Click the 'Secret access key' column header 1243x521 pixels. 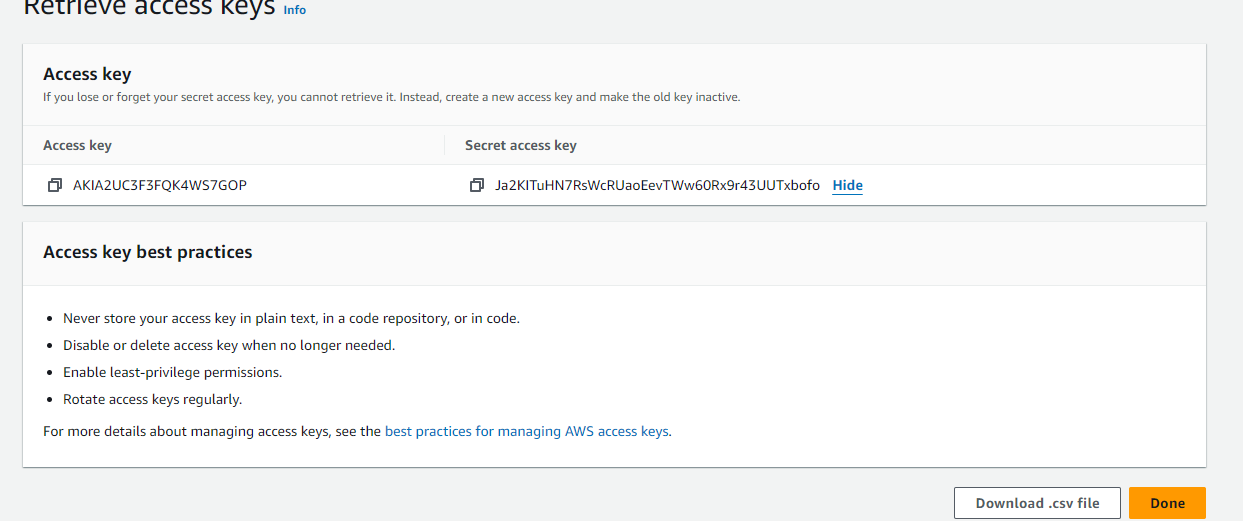[520, 146]
